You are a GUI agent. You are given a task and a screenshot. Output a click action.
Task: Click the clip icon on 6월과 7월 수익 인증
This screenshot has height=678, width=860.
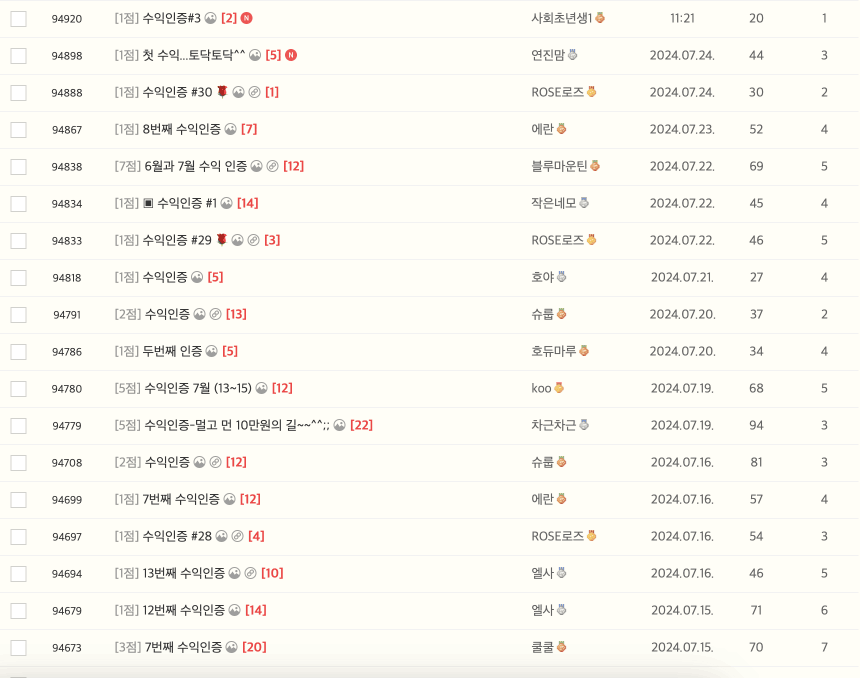point(271,167)
